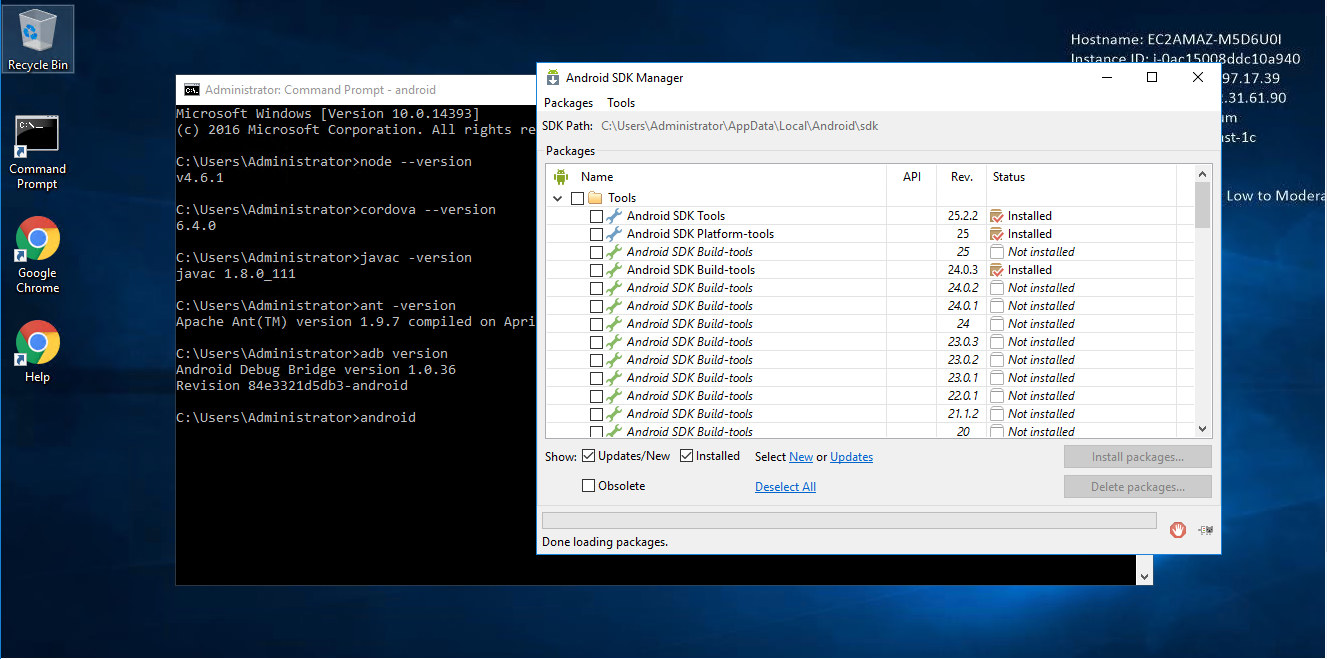Click the Android robot icon in the table header
This screenshot has width=1327, height=659.
click(x=560, y=177)
